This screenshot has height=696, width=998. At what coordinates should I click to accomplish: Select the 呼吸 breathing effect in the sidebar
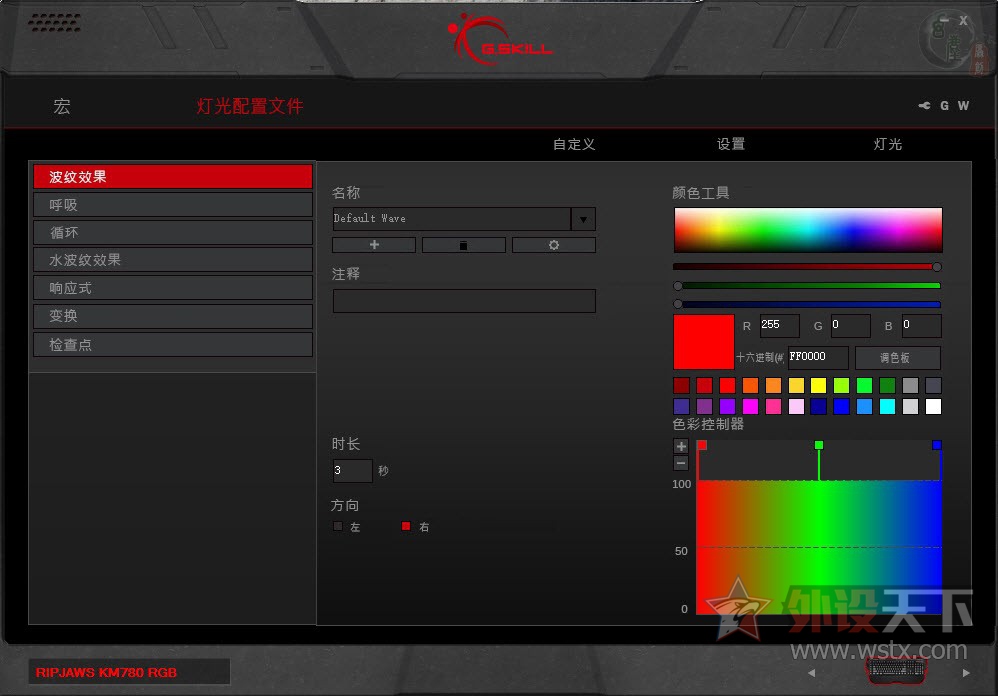172,204
